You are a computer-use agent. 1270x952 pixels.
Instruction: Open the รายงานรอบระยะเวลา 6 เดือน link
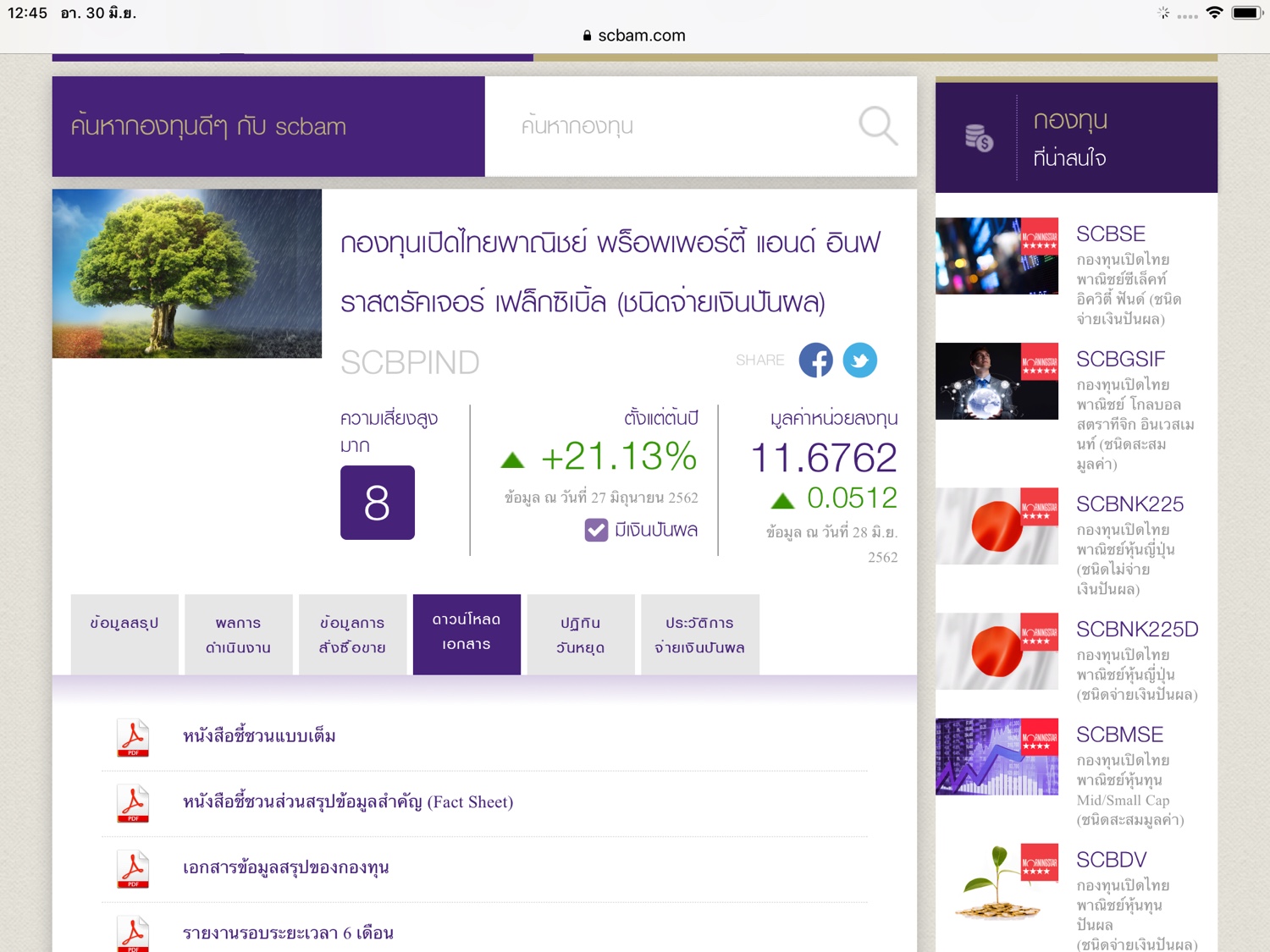288,933
